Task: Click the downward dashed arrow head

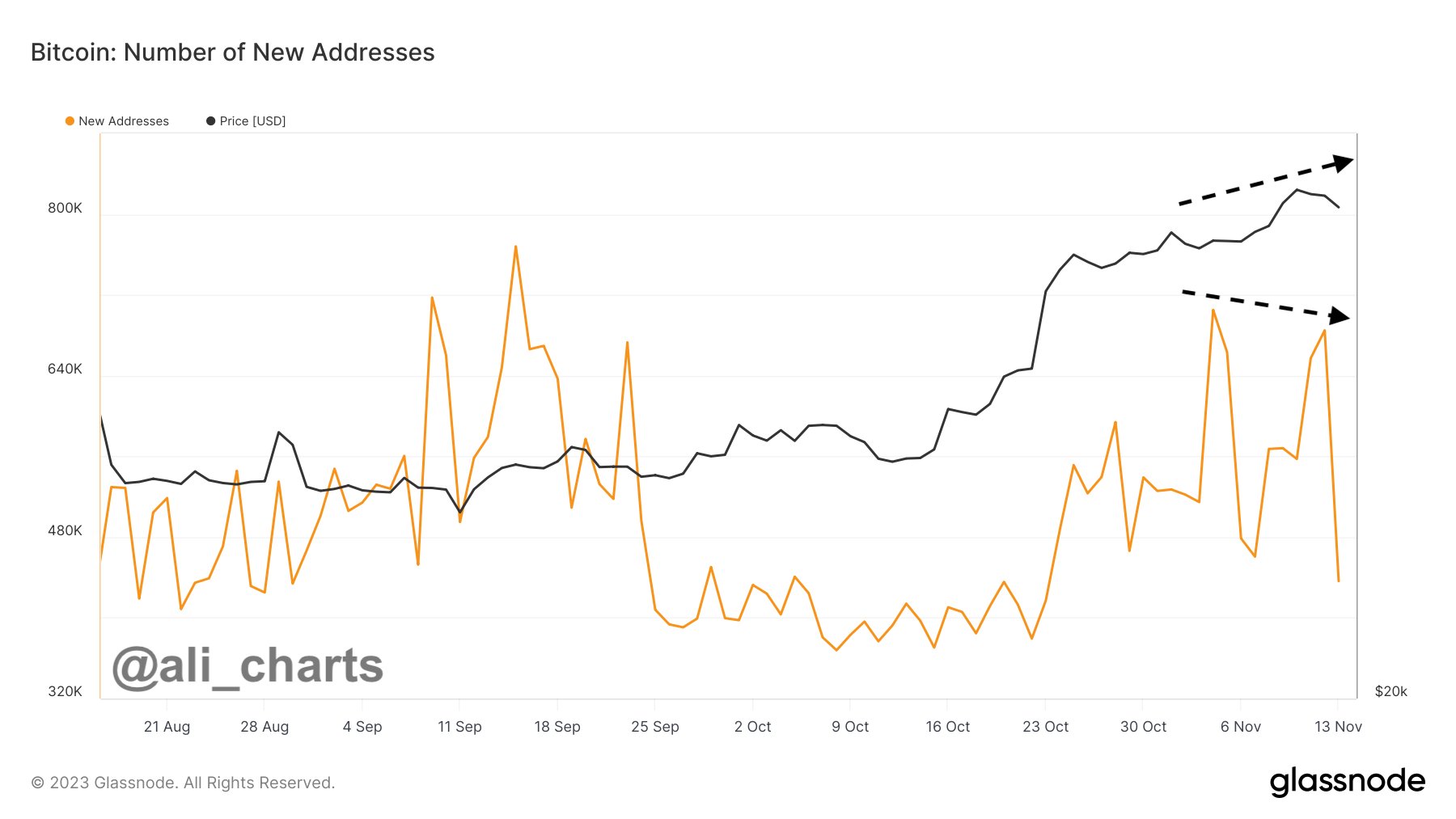Action: (x=1340, y=316)
